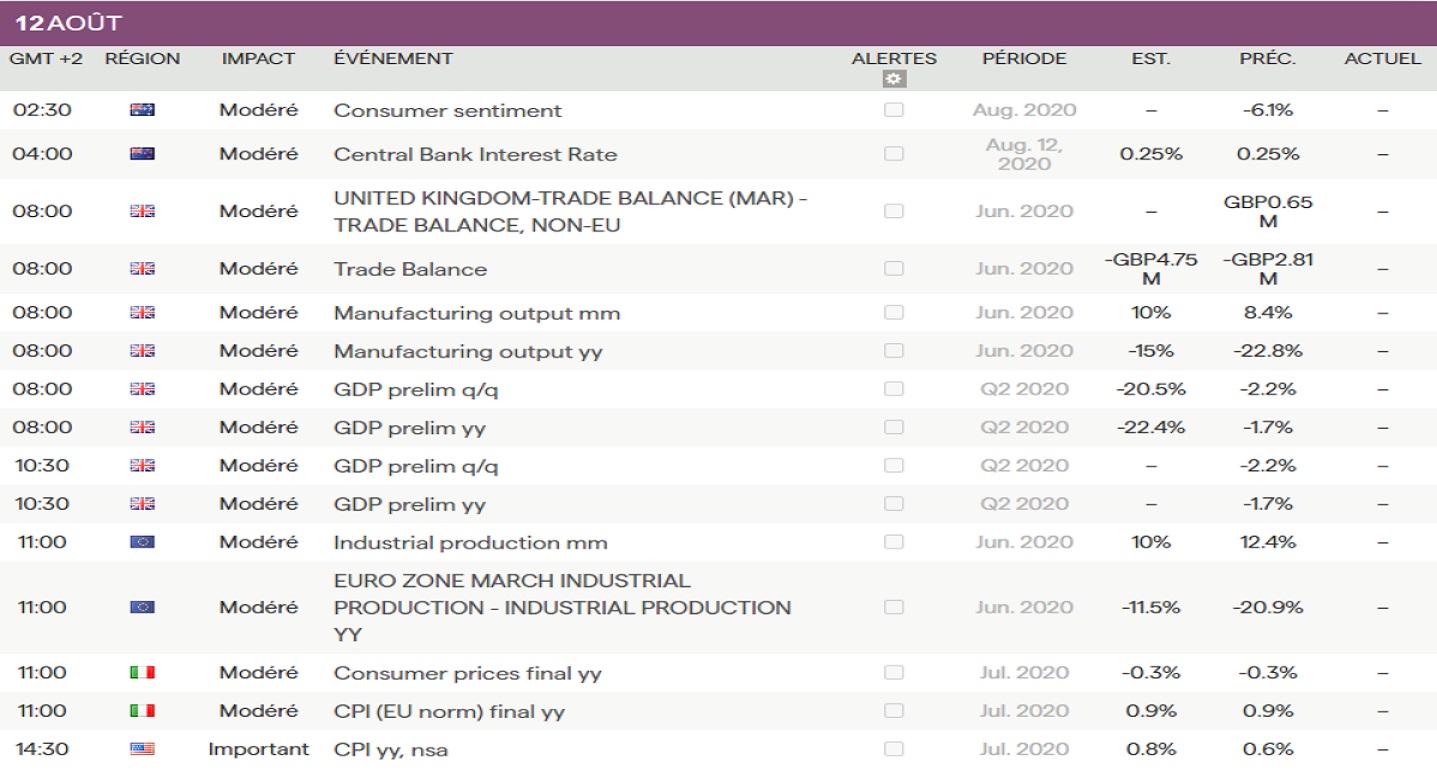1437x780 pixels.
Task: Enable alert for Industrial production mm
Action: [893, 542]
